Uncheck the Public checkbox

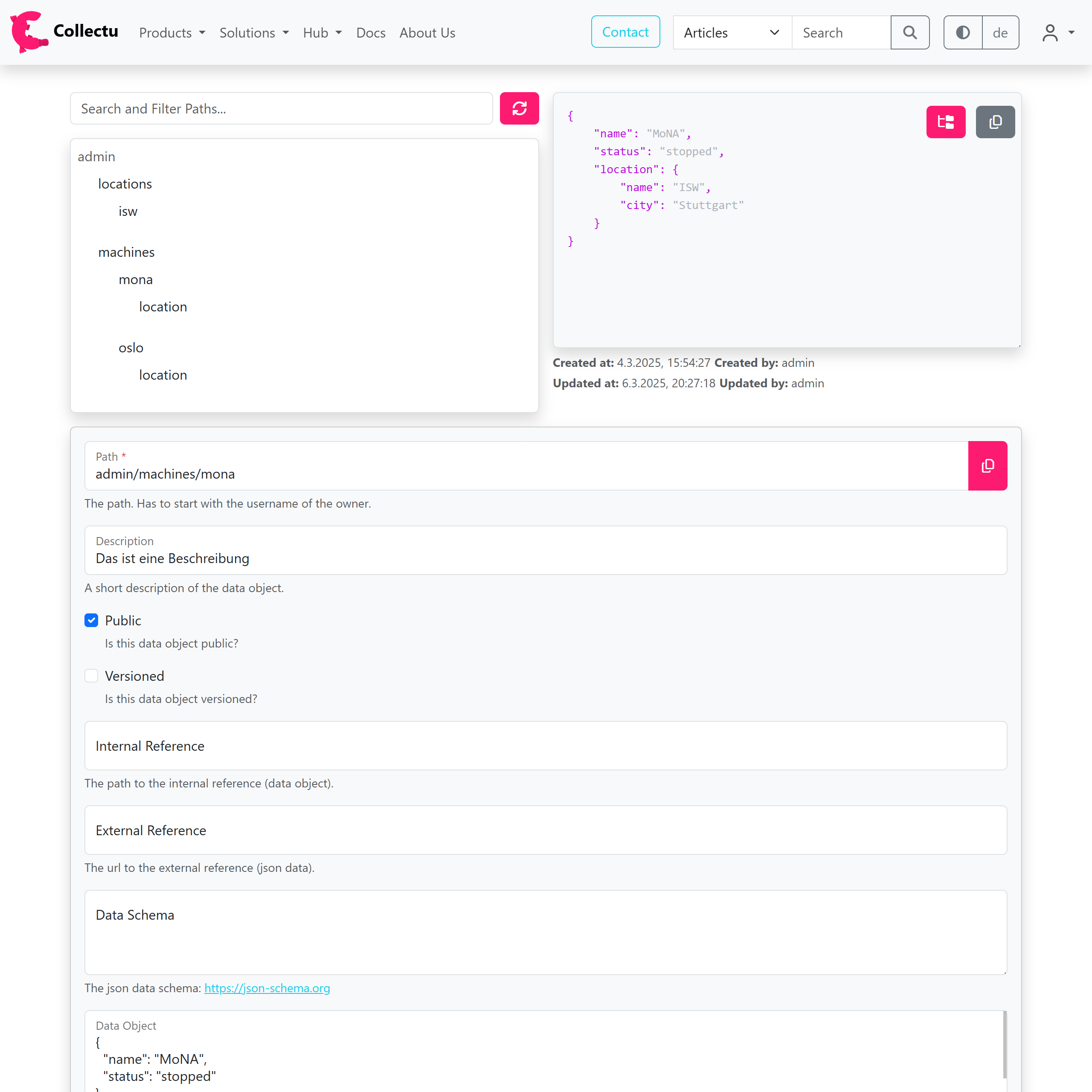coord(91,620)
